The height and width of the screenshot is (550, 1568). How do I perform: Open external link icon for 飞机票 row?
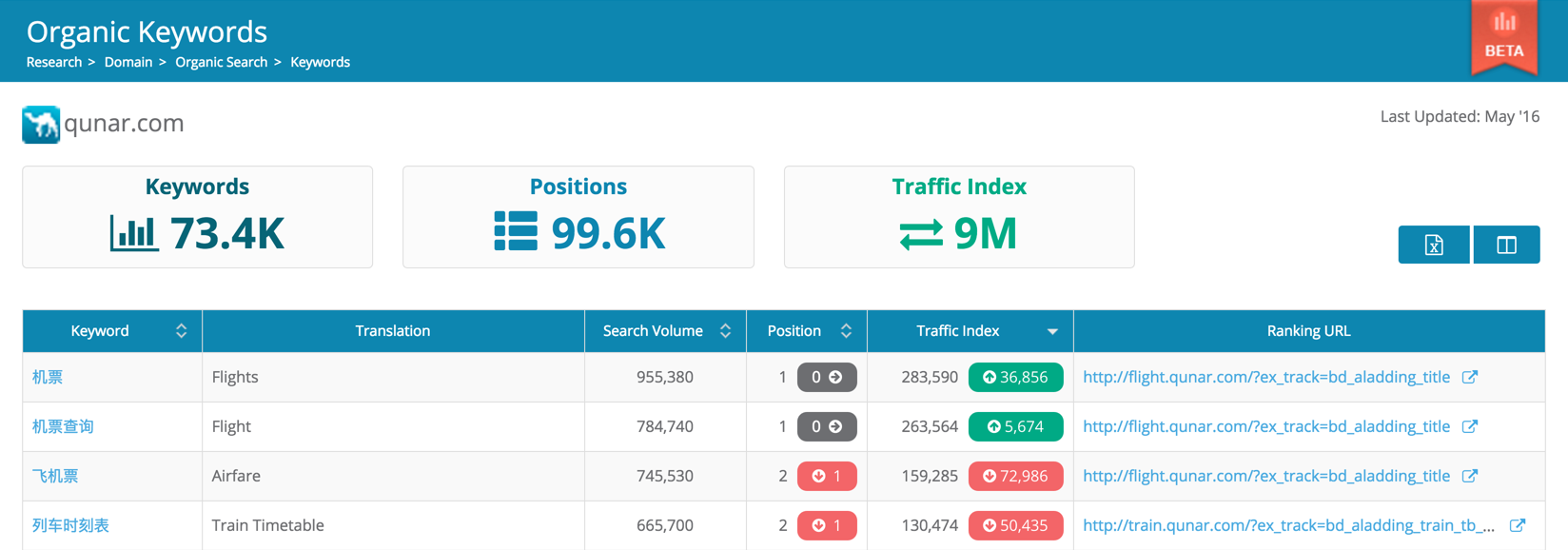[x=1470, y=476]
